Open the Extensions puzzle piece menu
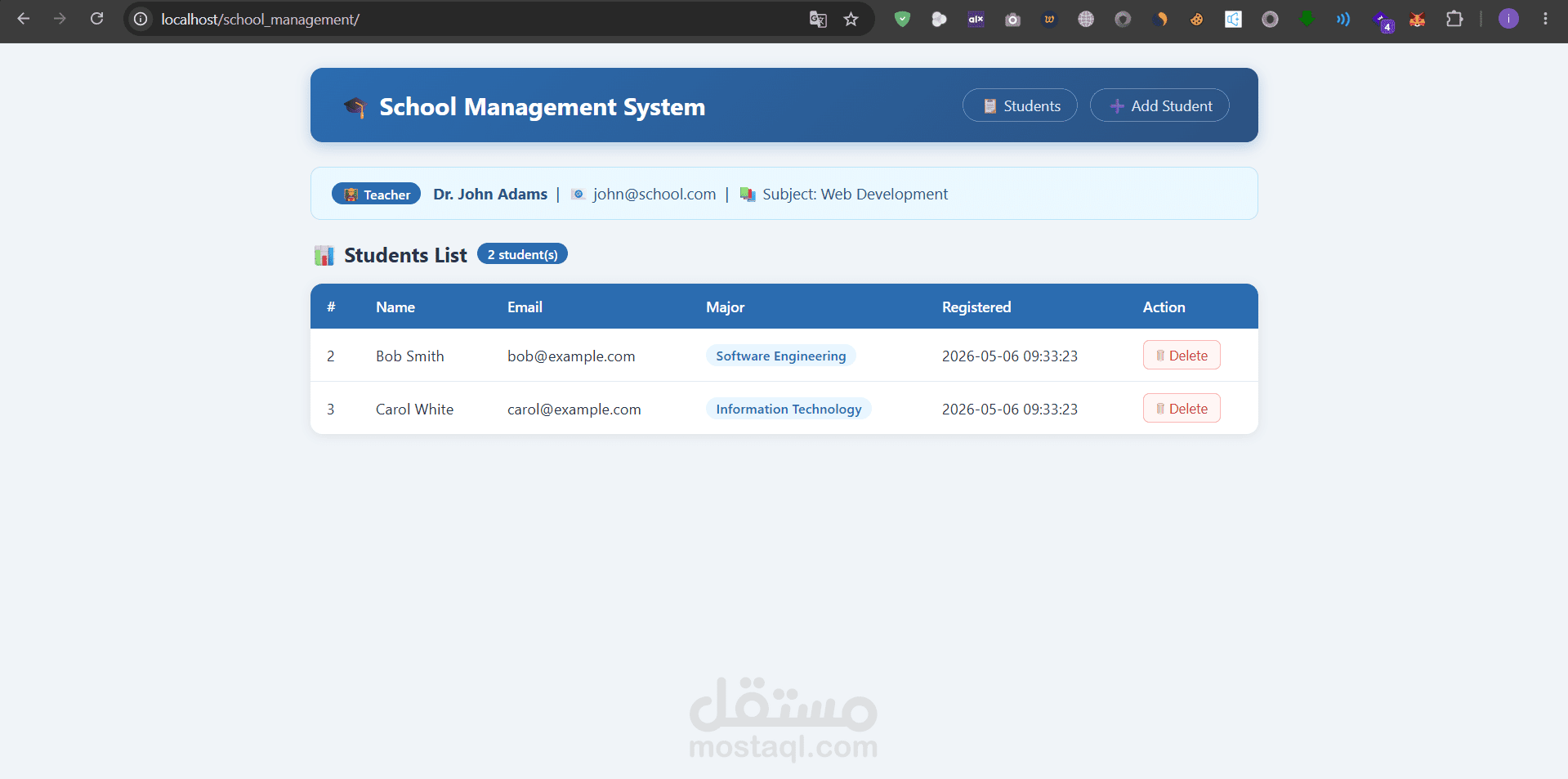 tap(1454, 19)
